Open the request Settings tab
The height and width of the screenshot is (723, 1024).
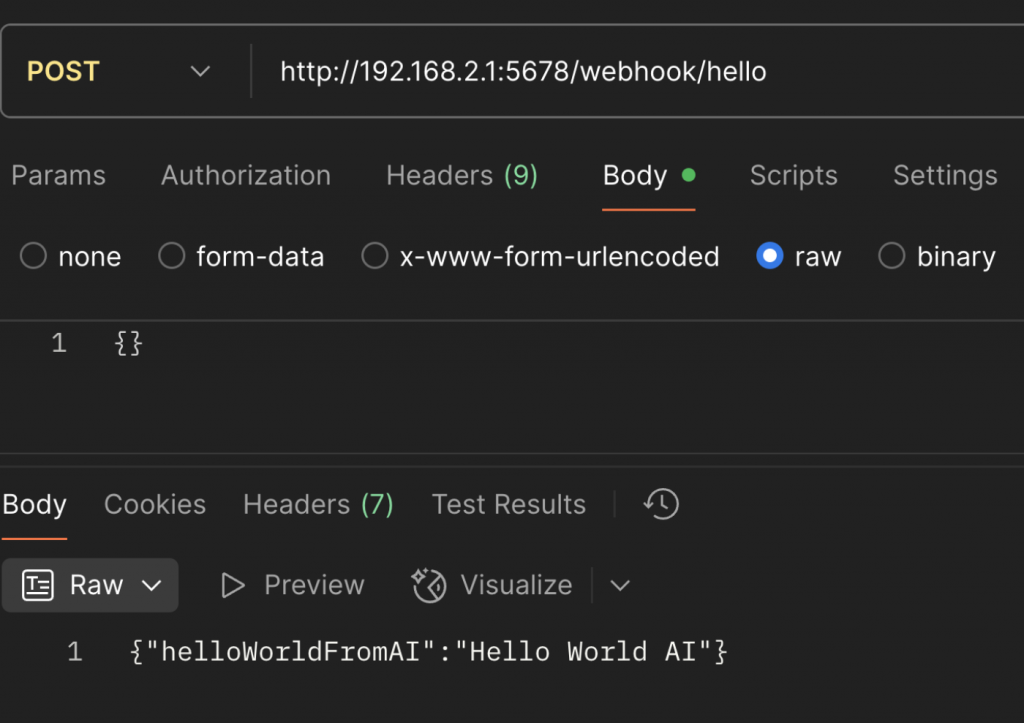[x=945, y=176]
